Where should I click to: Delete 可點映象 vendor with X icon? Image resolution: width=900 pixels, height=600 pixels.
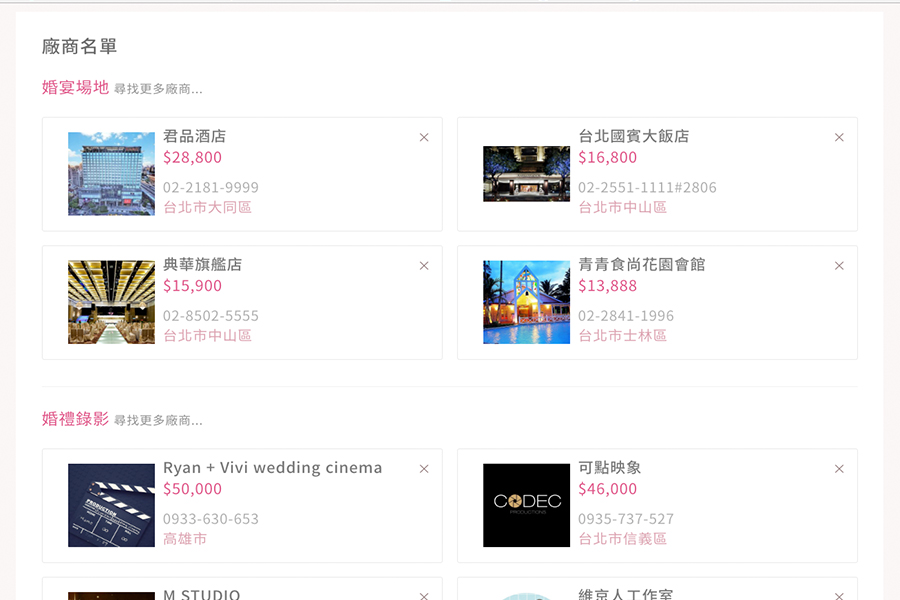839,469
